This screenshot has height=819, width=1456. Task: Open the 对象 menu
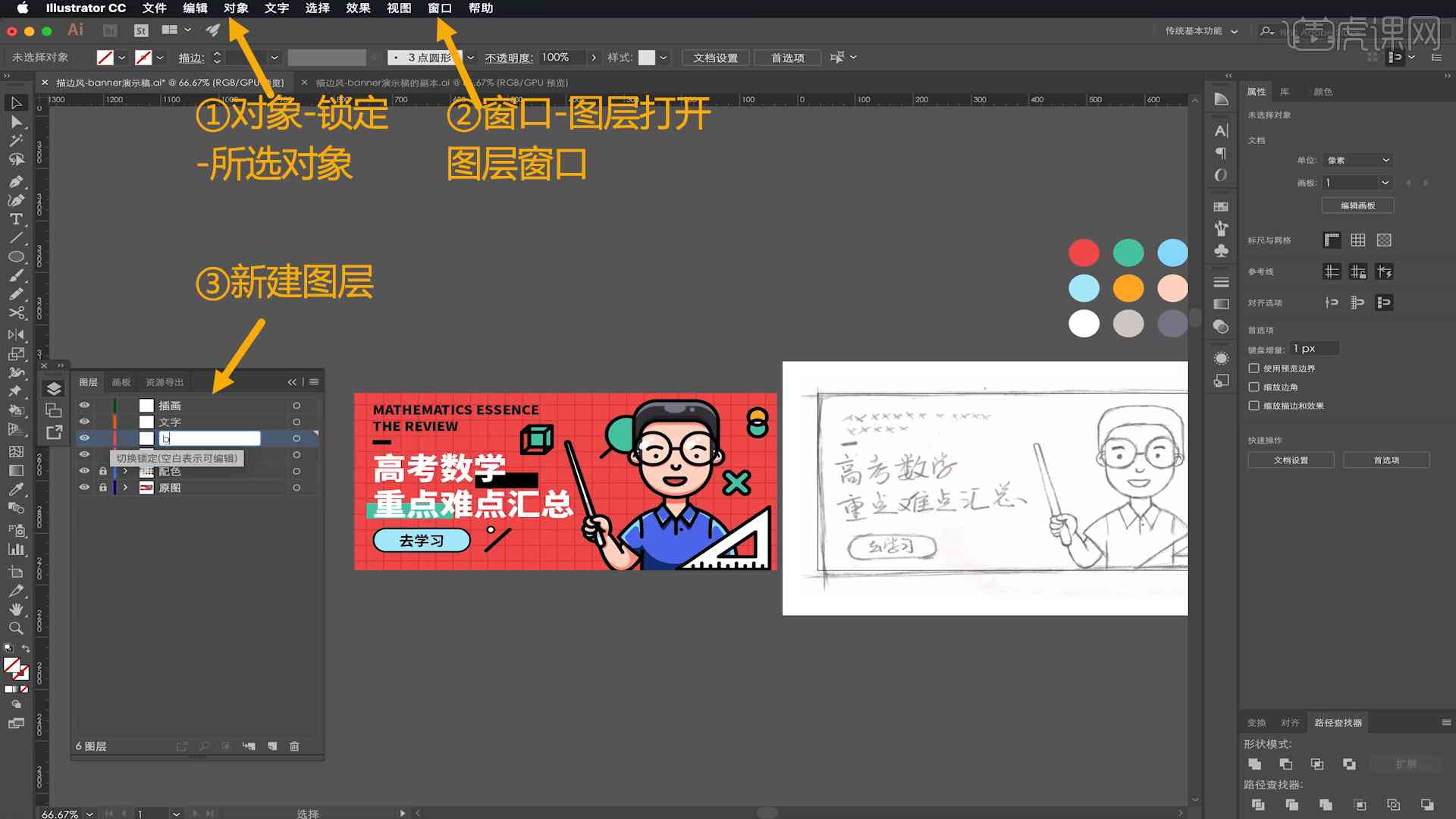pos(236,8)
